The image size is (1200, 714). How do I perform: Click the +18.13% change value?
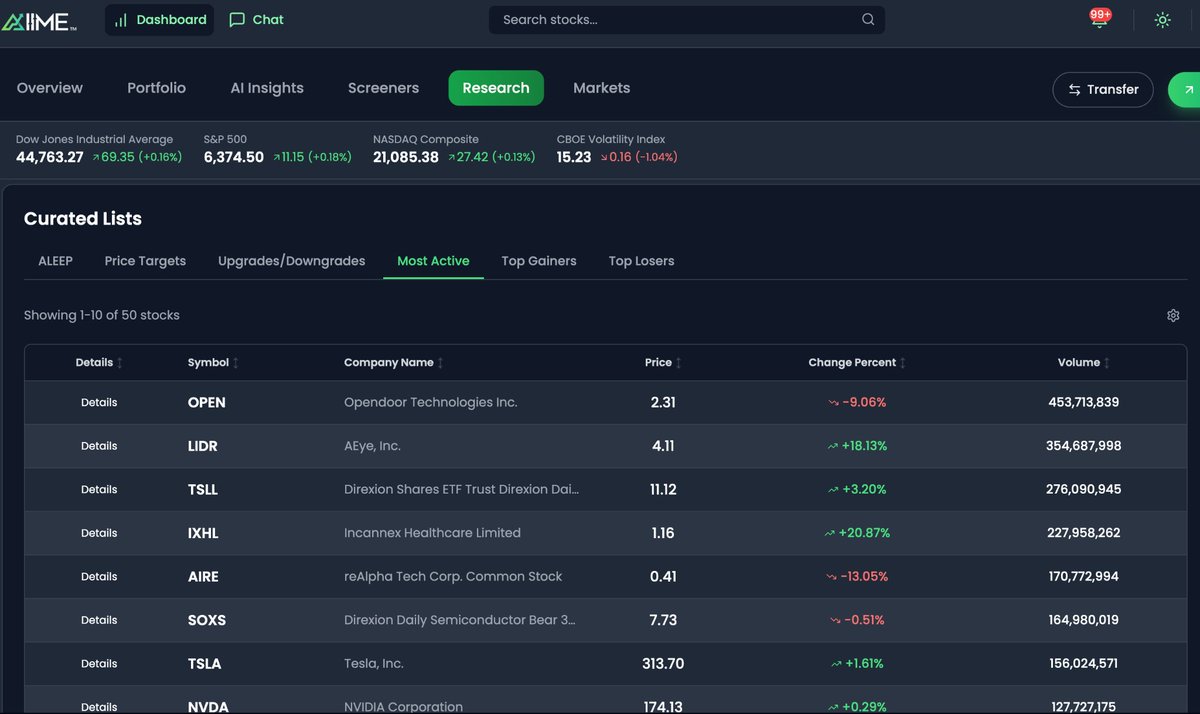(x=864, y=446)
